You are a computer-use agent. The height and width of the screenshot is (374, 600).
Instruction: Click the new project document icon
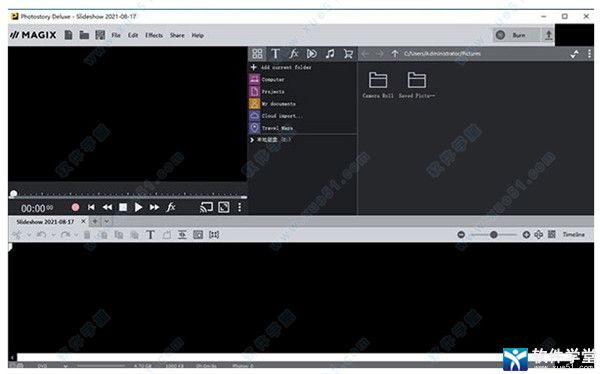[68, 35]
